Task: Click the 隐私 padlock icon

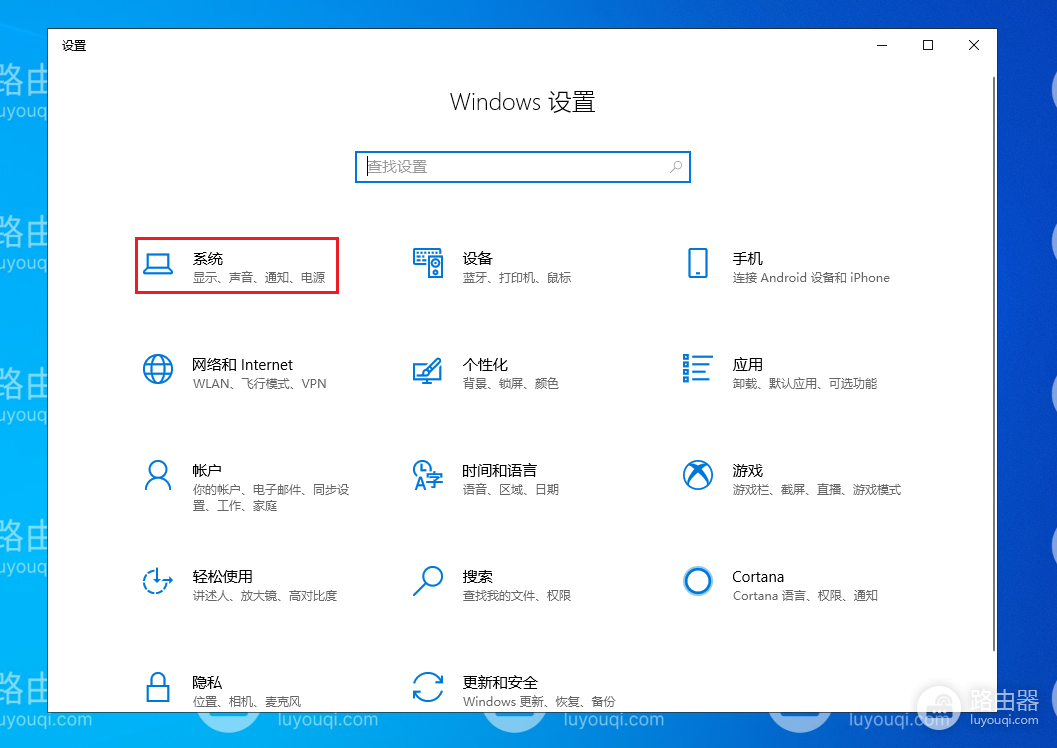Action: tap(158, 687)
